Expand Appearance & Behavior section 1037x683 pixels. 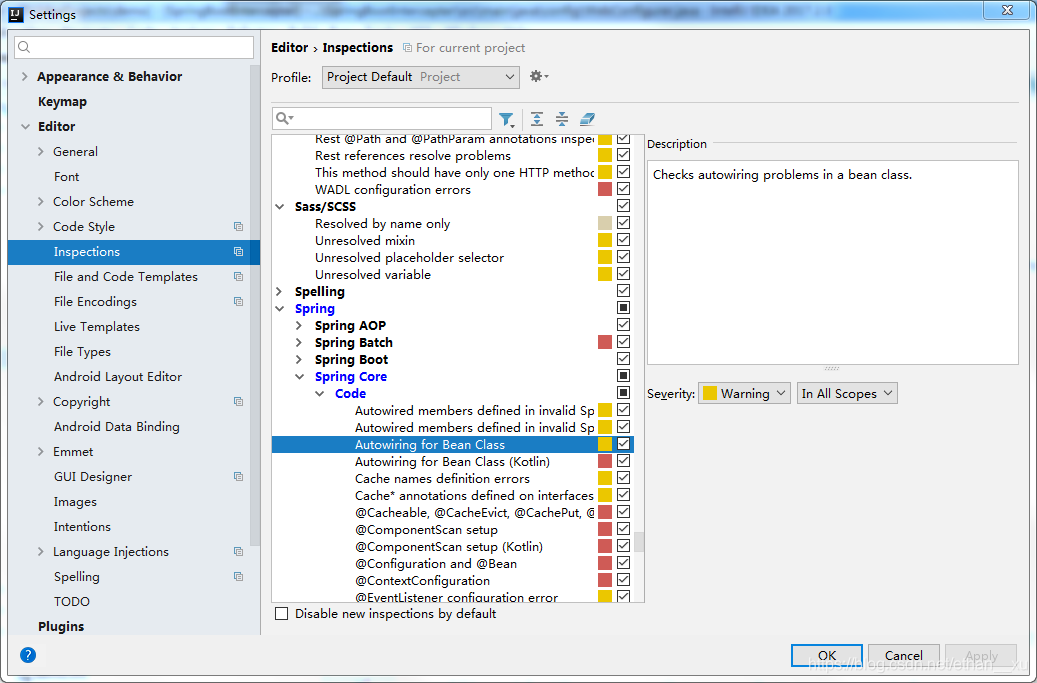[x=25, y=77]
